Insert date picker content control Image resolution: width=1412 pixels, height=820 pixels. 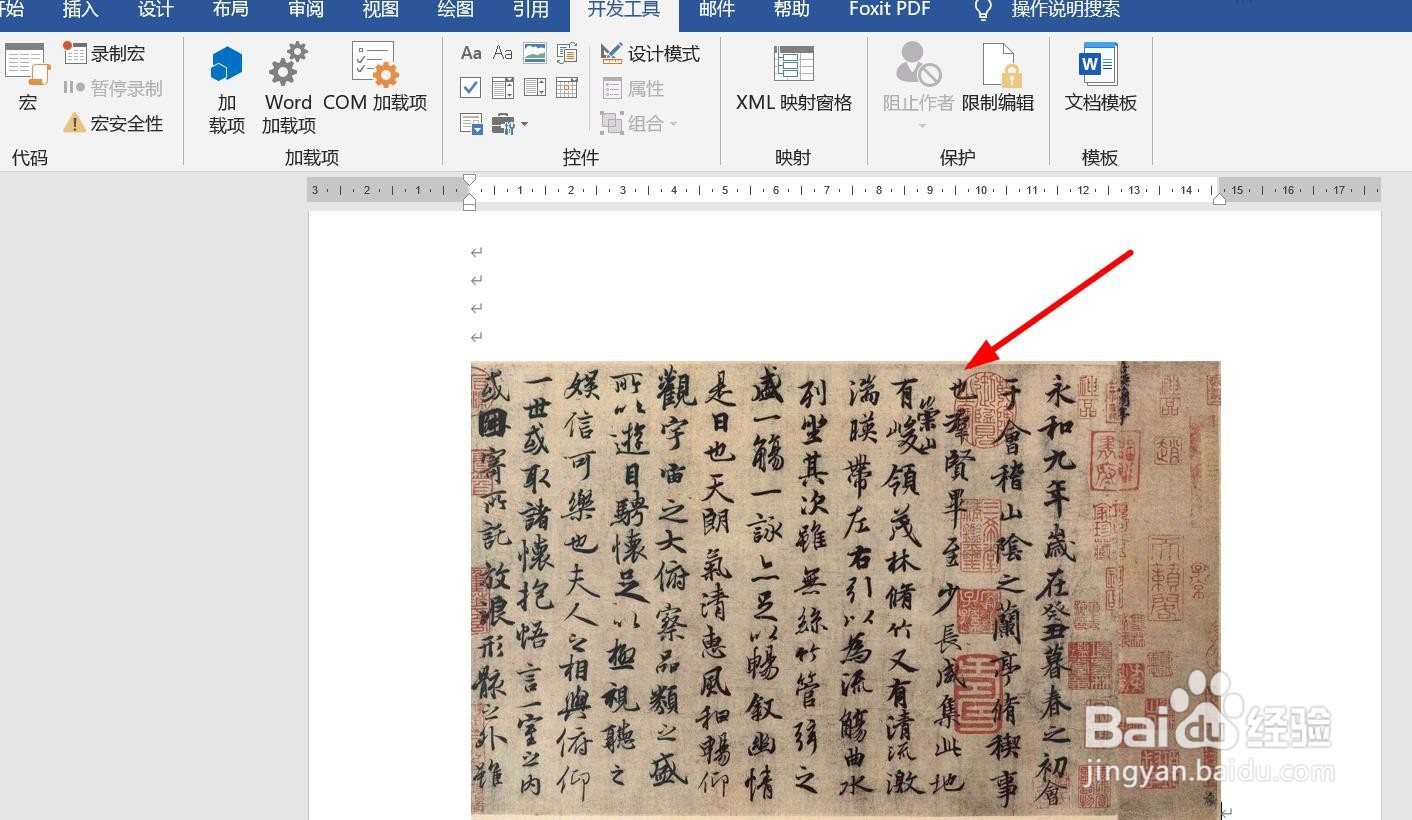point(567,88)
